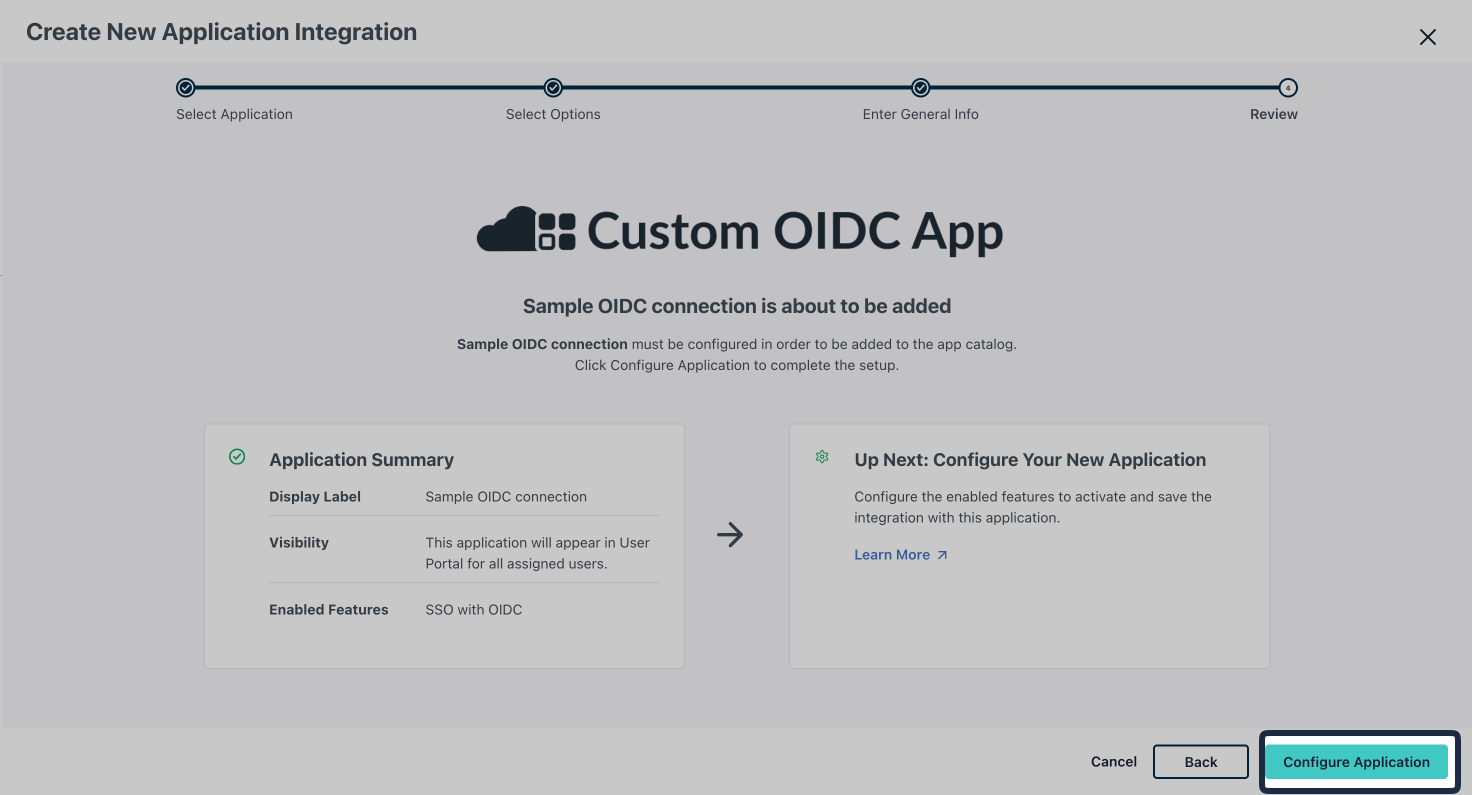Image resolution: width=1472 pixels, height=795 pixels.
Task: Click the Review step circle indicator
Action: (x=1288, y=88)
